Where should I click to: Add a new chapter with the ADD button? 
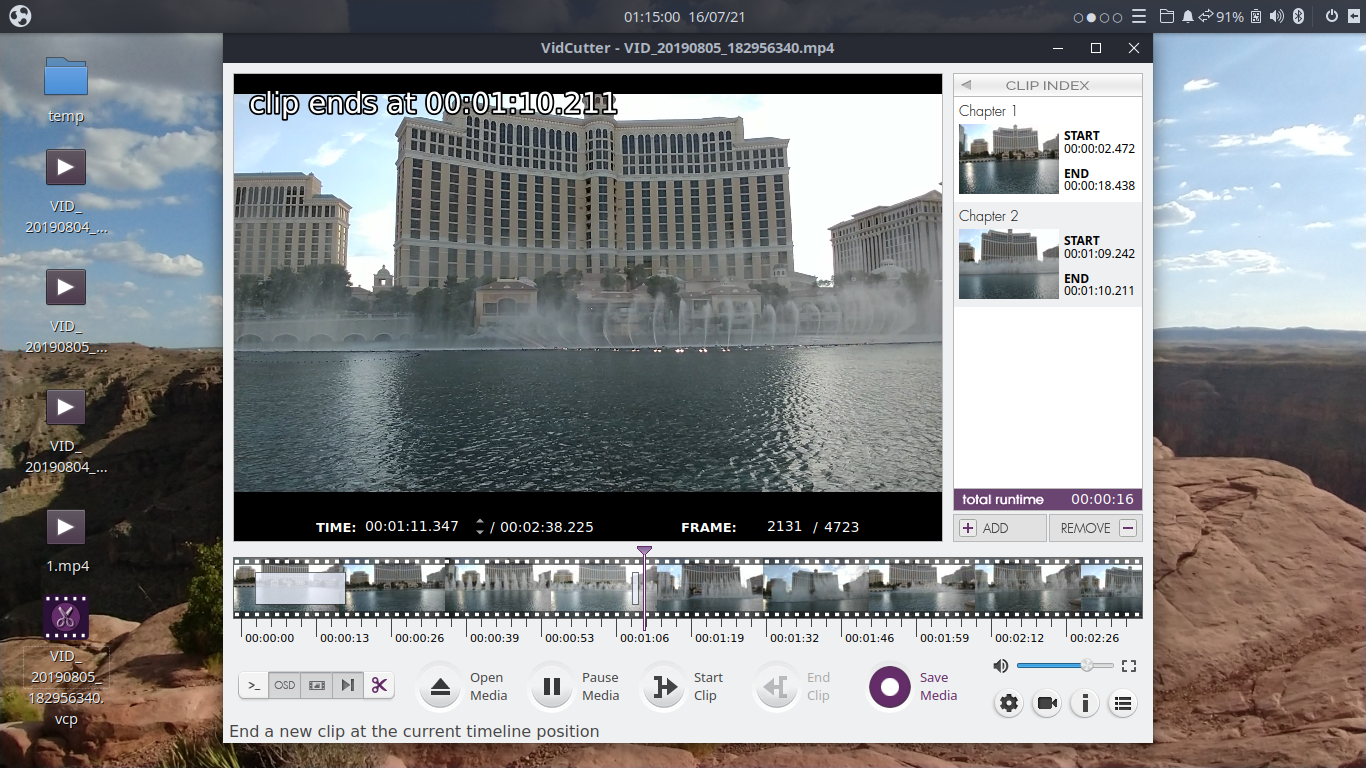click(x=1000, y=527)
